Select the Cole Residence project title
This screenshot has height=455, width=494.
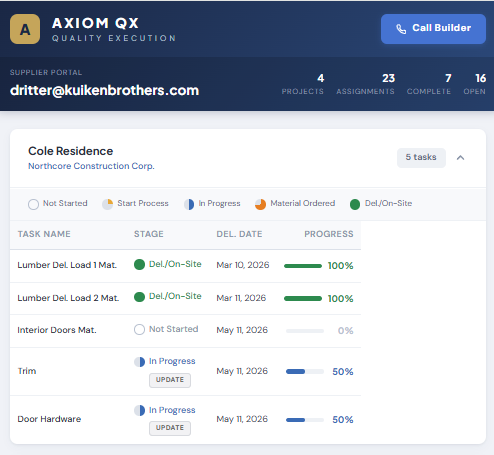[x=71, y=151]
